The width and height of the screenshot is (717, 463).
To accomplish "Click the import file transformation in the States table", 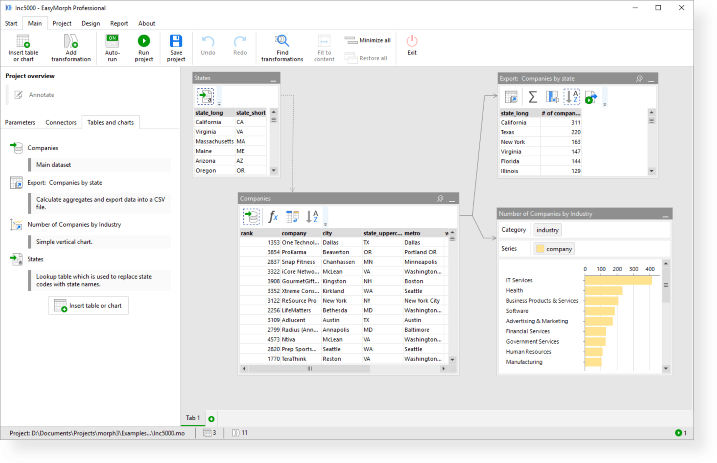I will pyautogui.click(x=205, y=96).
